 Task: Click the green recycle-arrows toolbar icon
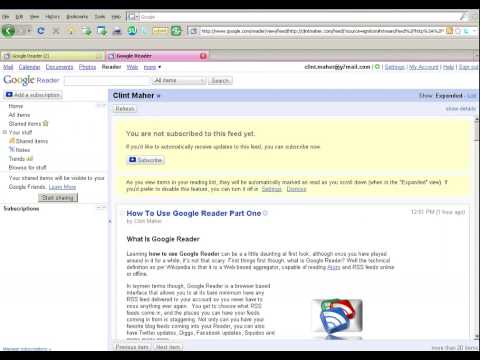pyautogui.click(x=176, y=31)
